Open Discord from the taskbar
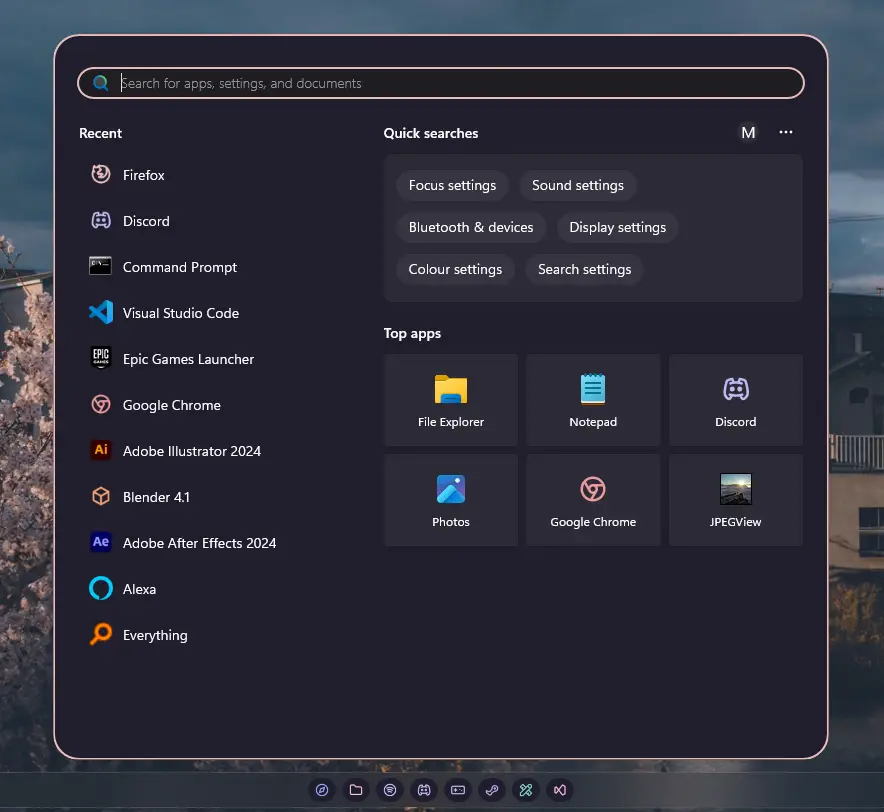This screenshot has height=812, width=884. pos(424,790)
